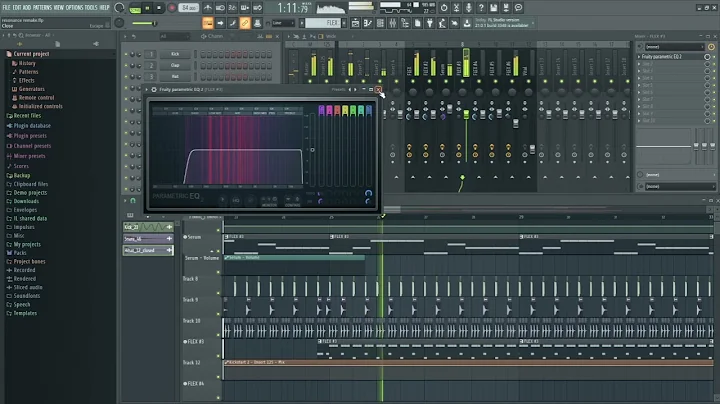Click the undo history circular arrow icon

point(444,8)
